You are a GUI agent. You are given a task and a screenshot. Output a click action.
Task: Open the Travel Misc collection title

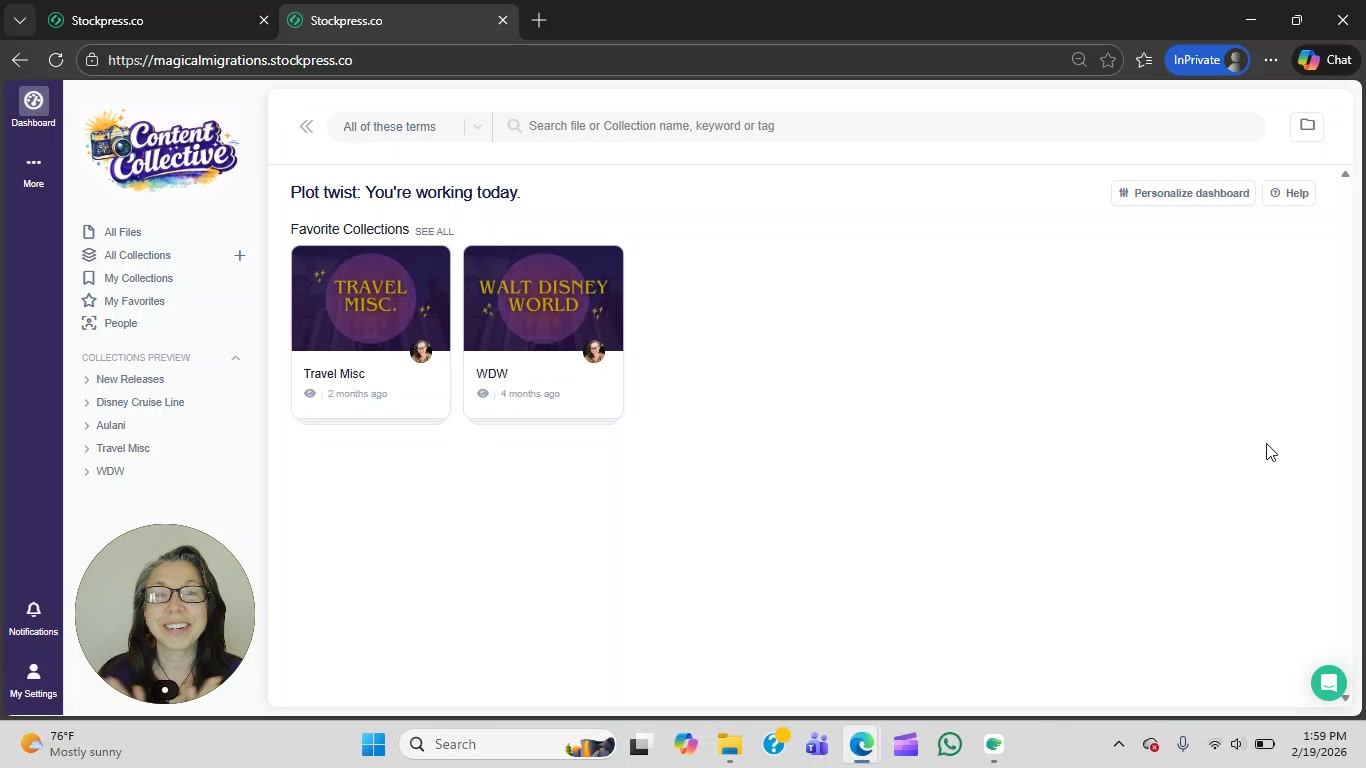click(334, 374)
